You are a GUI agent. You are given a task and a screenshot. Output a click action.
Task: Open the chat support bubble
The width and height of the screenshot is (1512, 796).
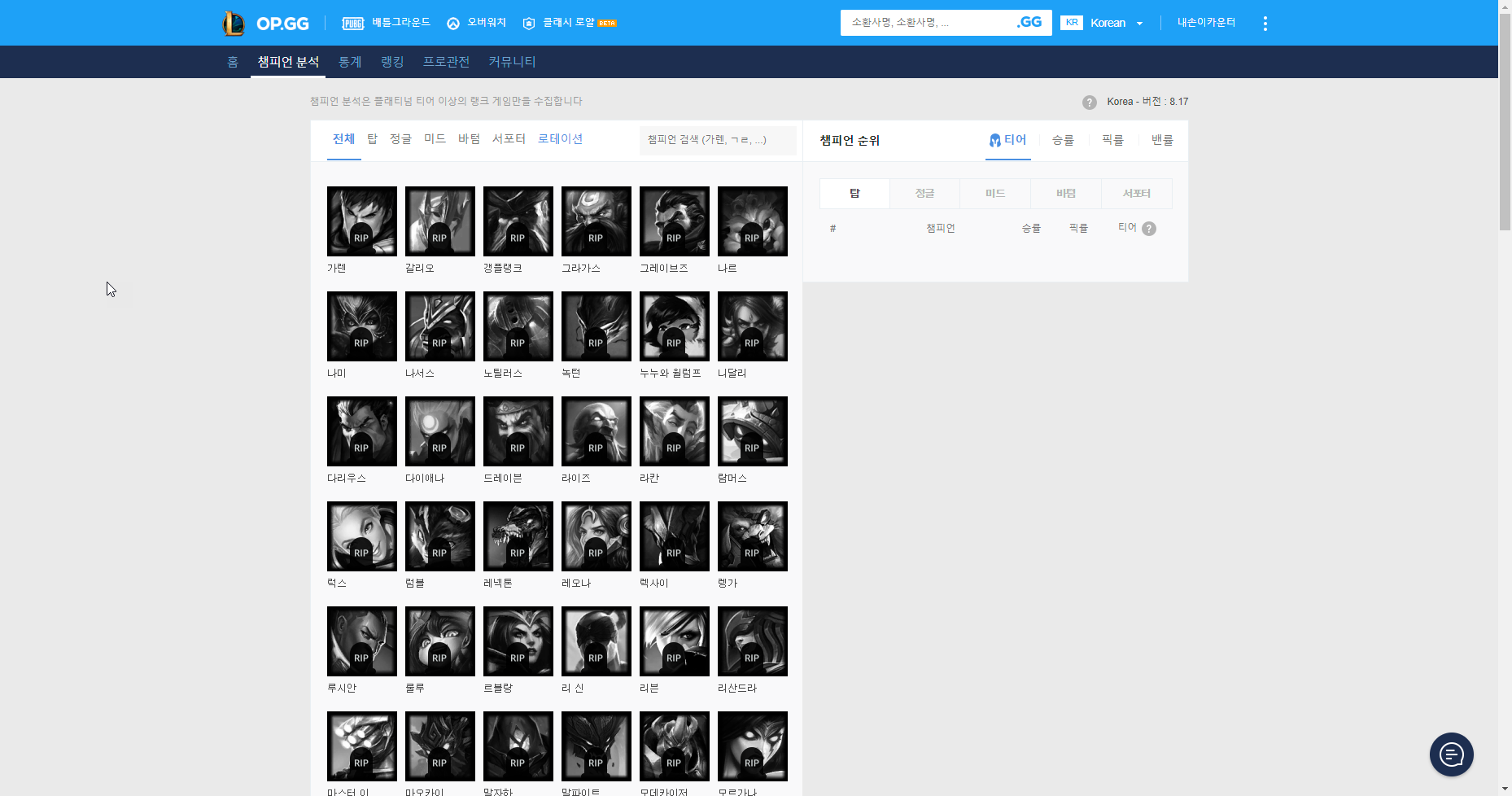1452,754
